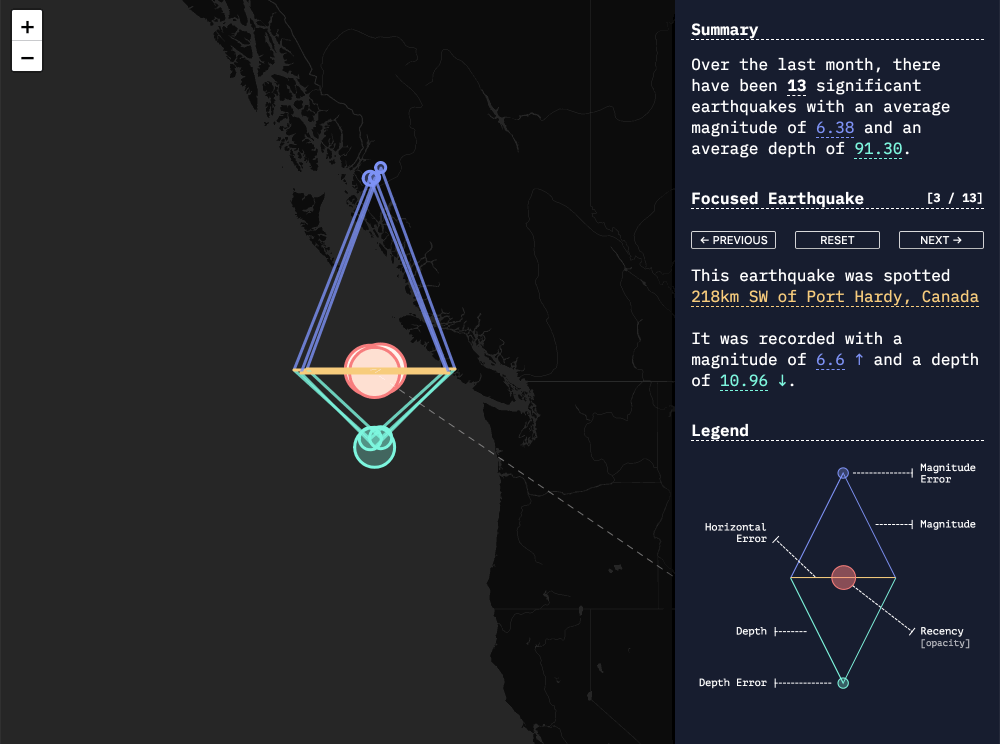This screenshot has width=1000, height=744.
Task: Click the focused magnitude value 6.6
Action: [x=830, y=360]
